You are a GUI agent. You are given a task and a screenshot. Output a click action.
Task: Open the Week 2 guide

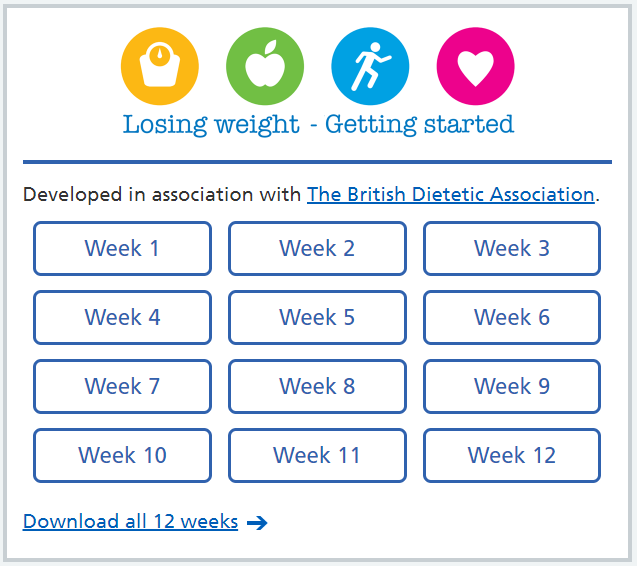point(317,248)
